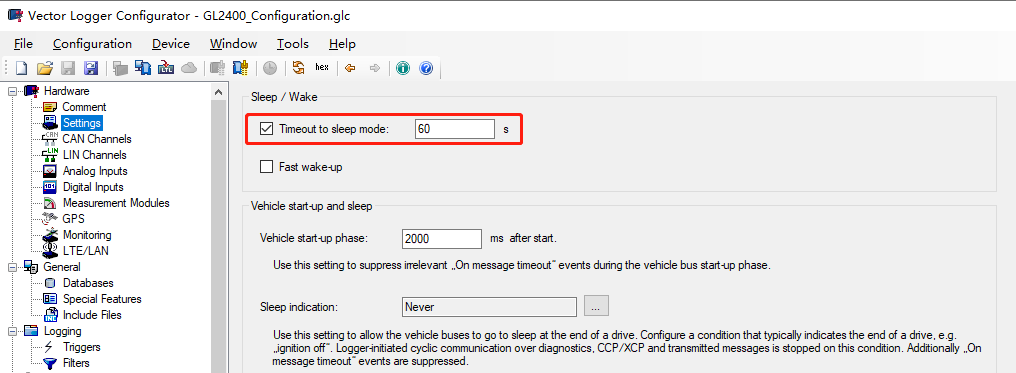Image resolution: width=1016 pixels, height=373 pixels.
Task: Open the blue help question icon
Action: point(426,68)
